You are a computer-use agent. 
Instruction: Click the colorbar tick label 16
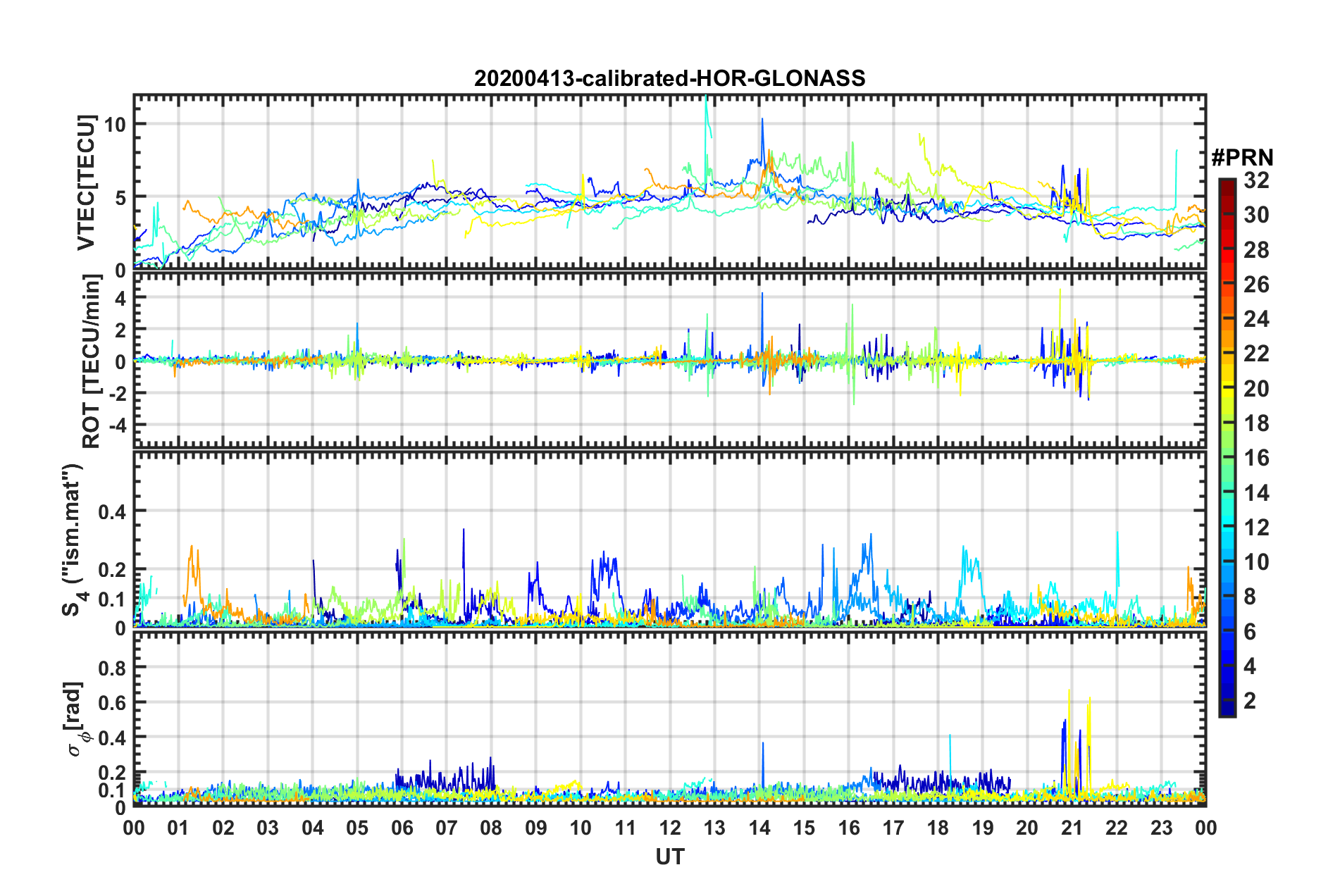point(1256,458)
